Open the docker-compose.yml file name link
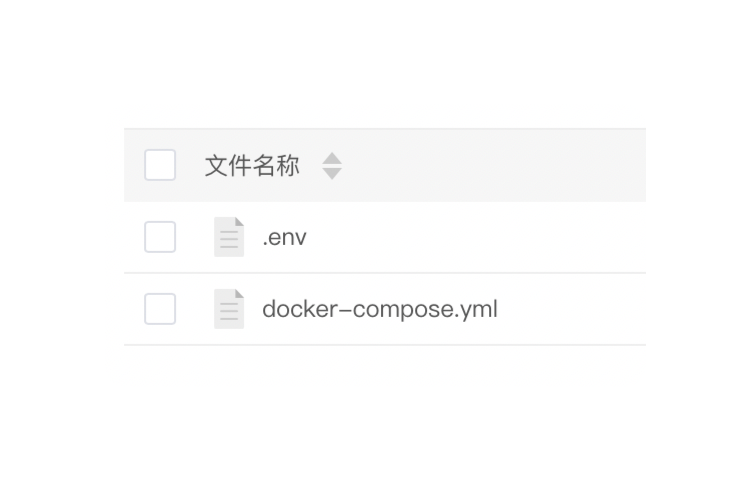Image resolution: width=750 pixels, height=492 pixels. pyautogui.click(x=379, y=309)
